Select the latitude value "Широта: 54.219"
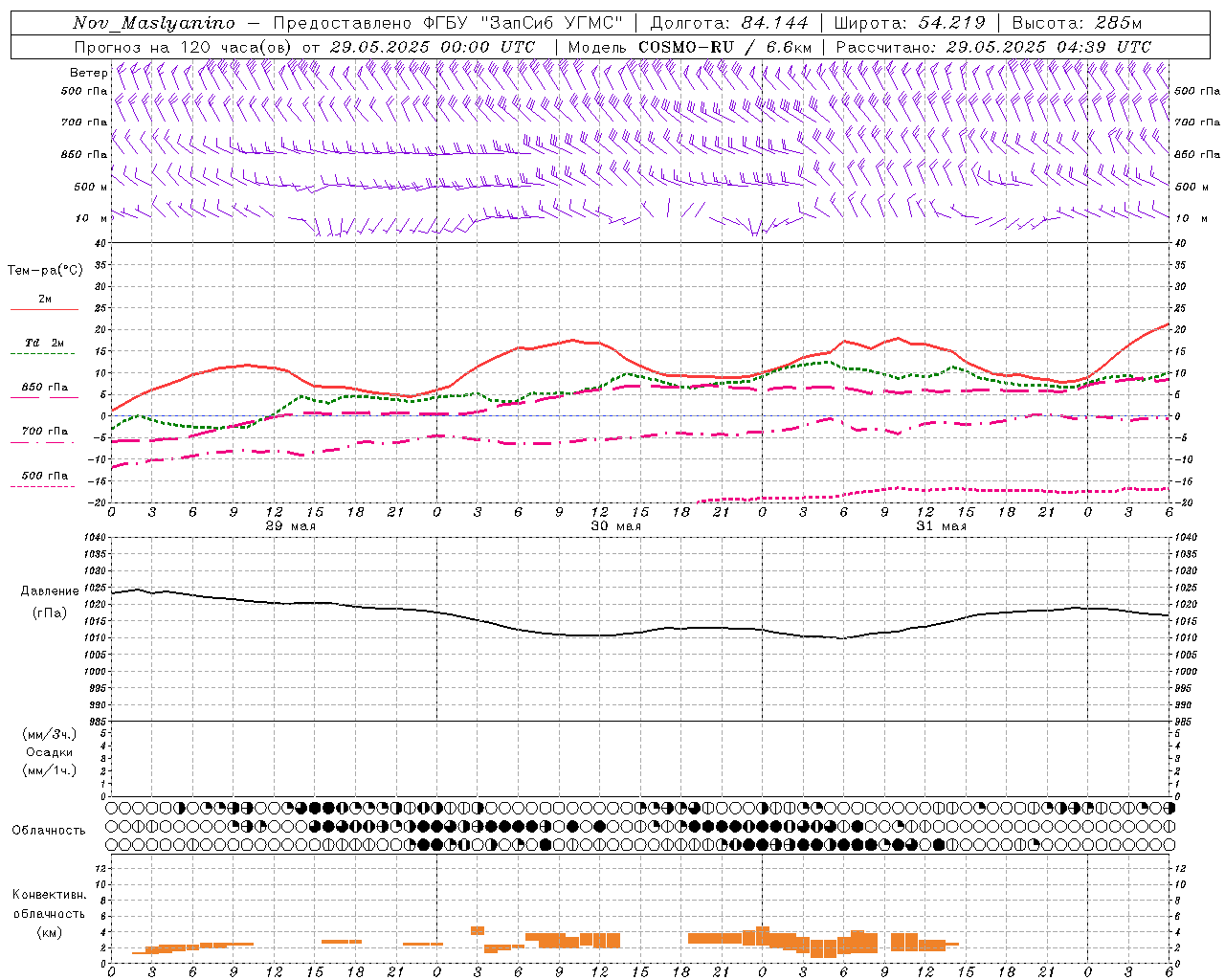1225x980 pixels. pos(910,23)
